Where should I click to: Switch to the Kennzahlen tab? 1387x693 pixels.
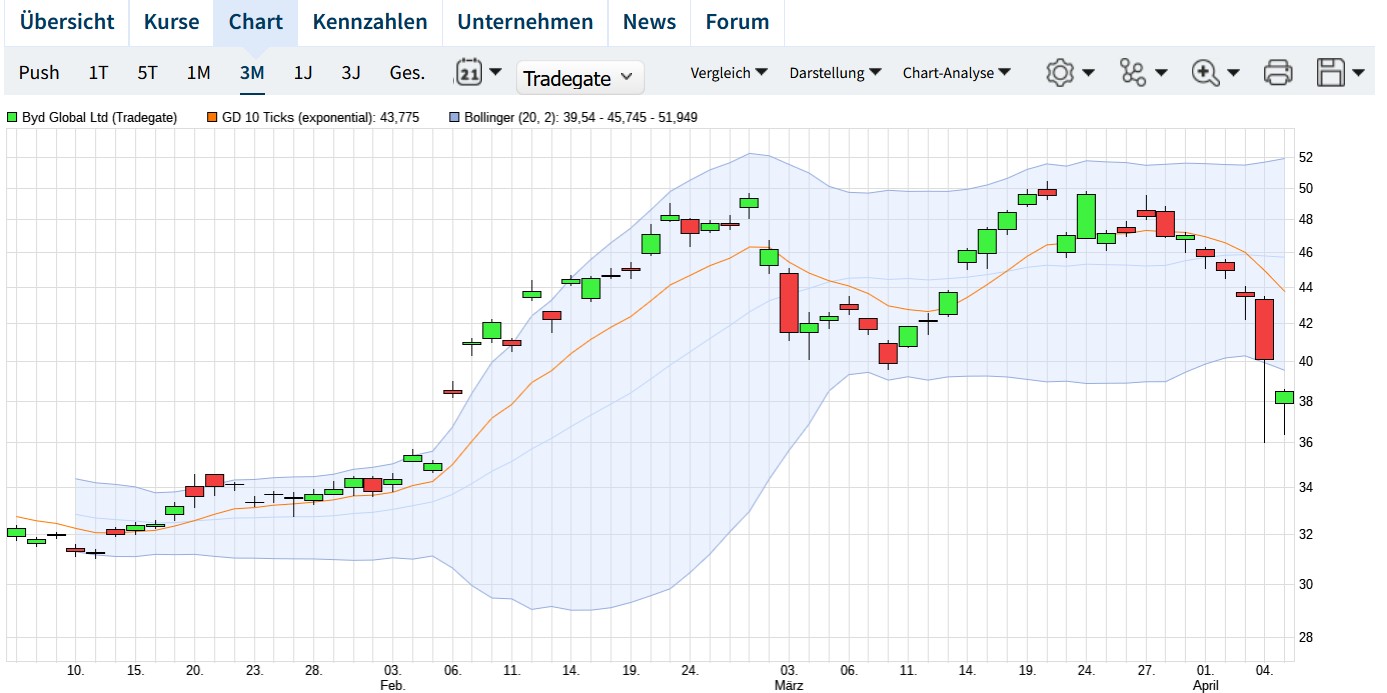point(370,21)
